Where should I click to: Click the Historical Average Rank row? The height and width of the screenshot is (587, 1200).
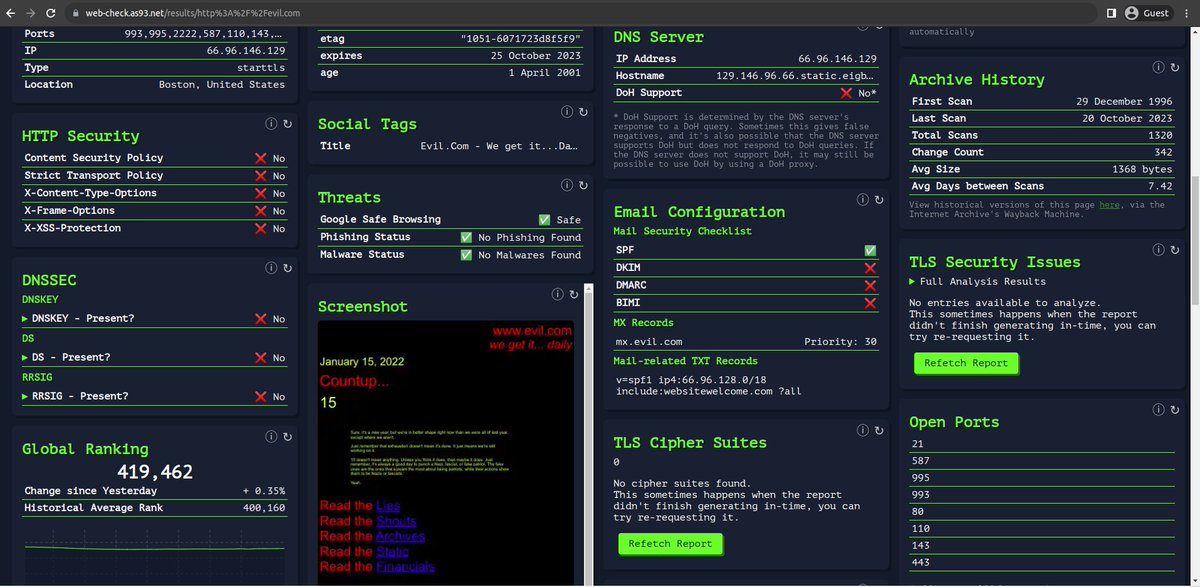point(154,508)
